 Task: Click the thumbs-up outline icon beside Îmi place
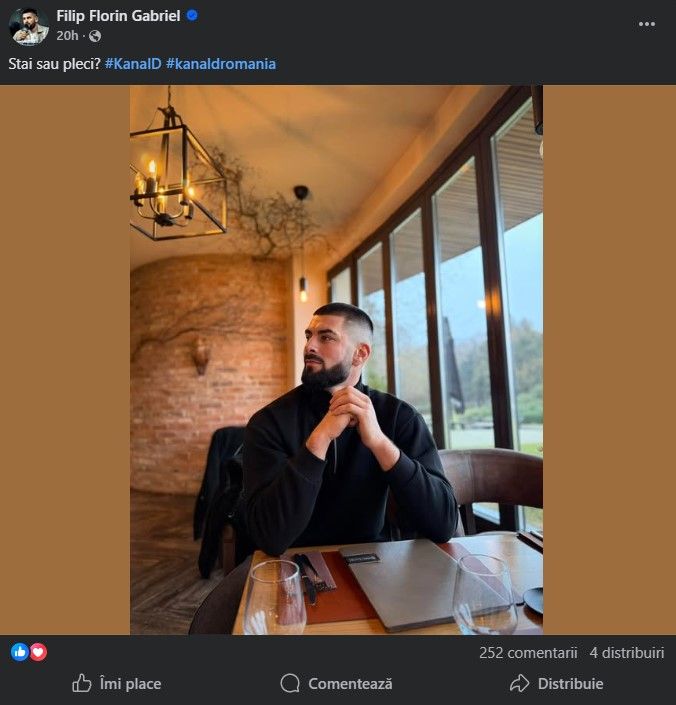click(81, 684)
